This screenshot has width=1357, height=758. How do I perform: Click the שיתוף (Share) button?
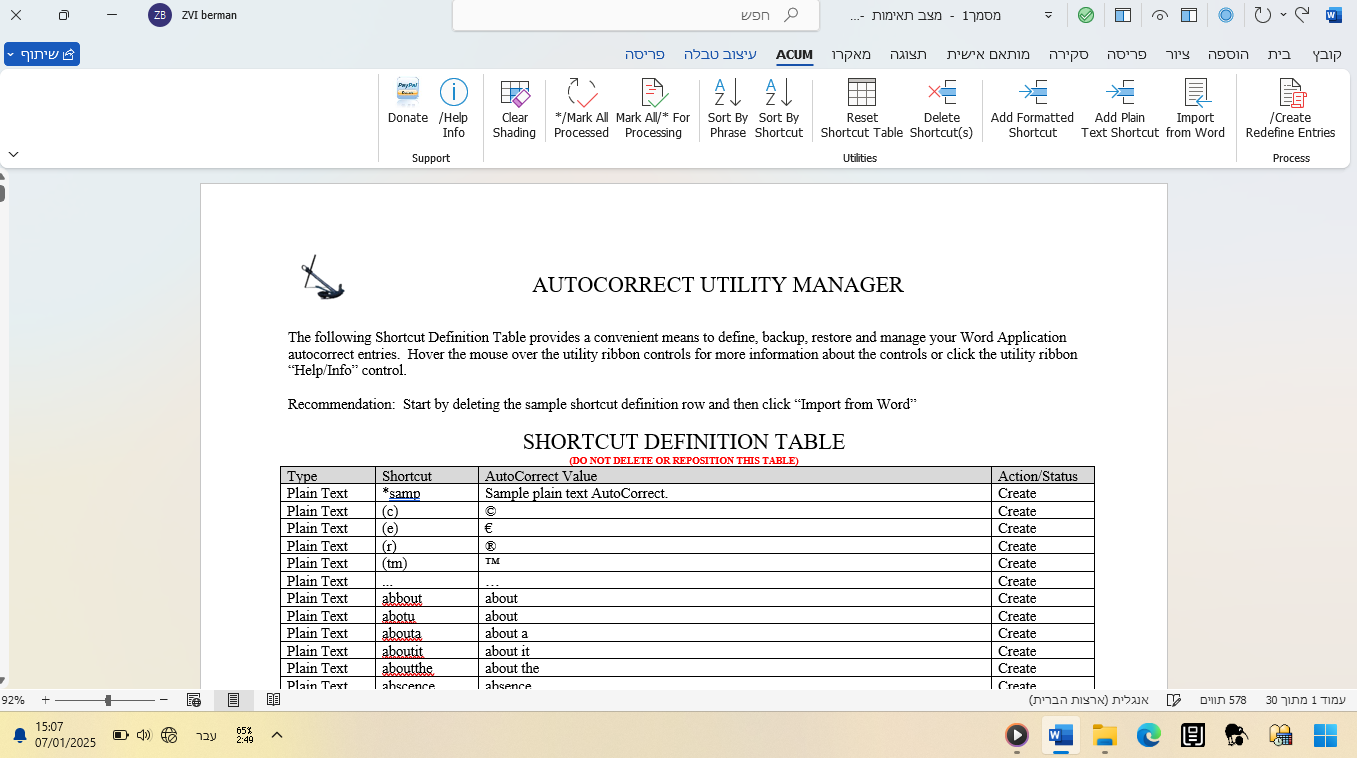point(42,54)
